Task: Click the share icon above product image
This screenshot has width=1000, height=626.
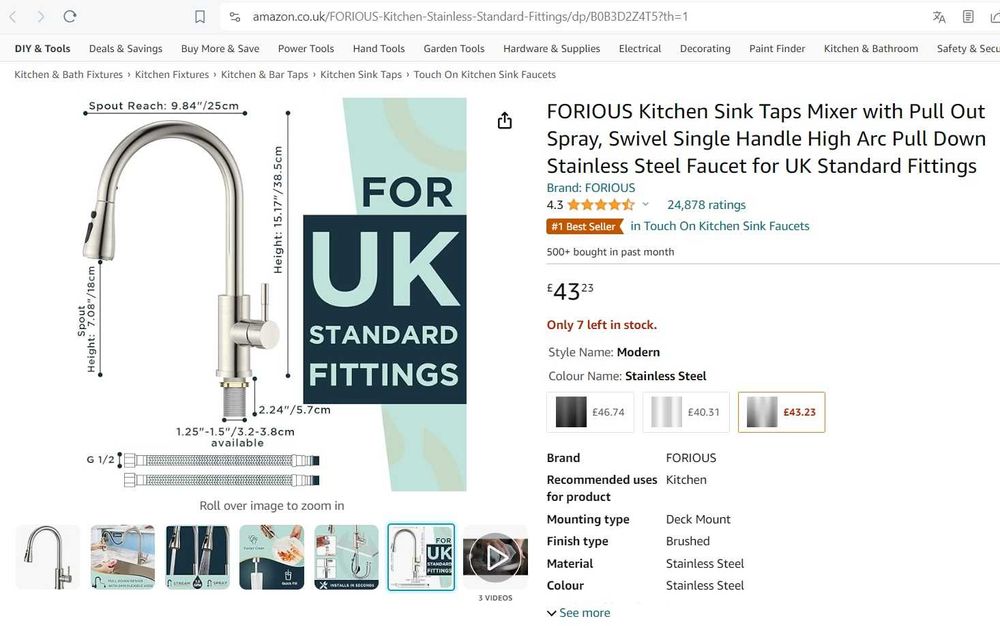Action: pyautogui.click(x=505, y=121)
